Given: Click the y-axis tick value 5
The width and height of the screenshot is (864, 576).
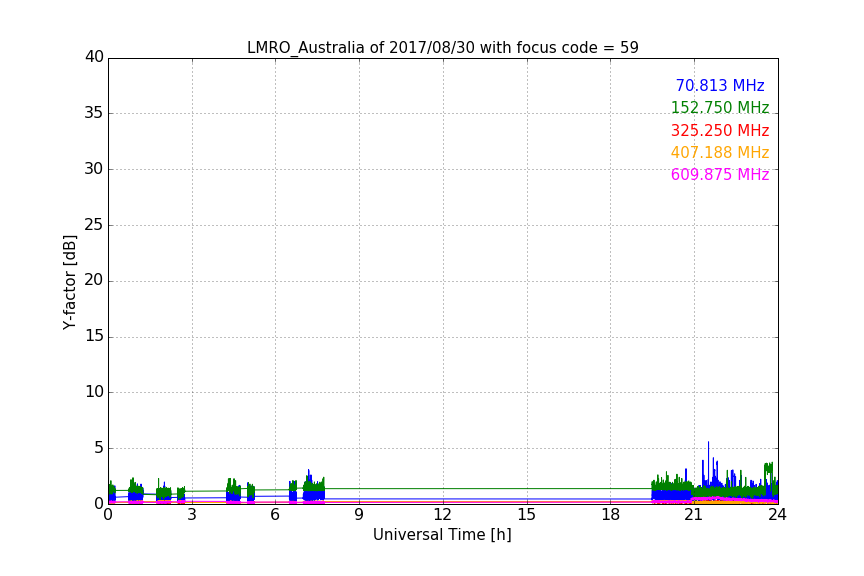Looking at the screenshot, I should pos(99,448).
